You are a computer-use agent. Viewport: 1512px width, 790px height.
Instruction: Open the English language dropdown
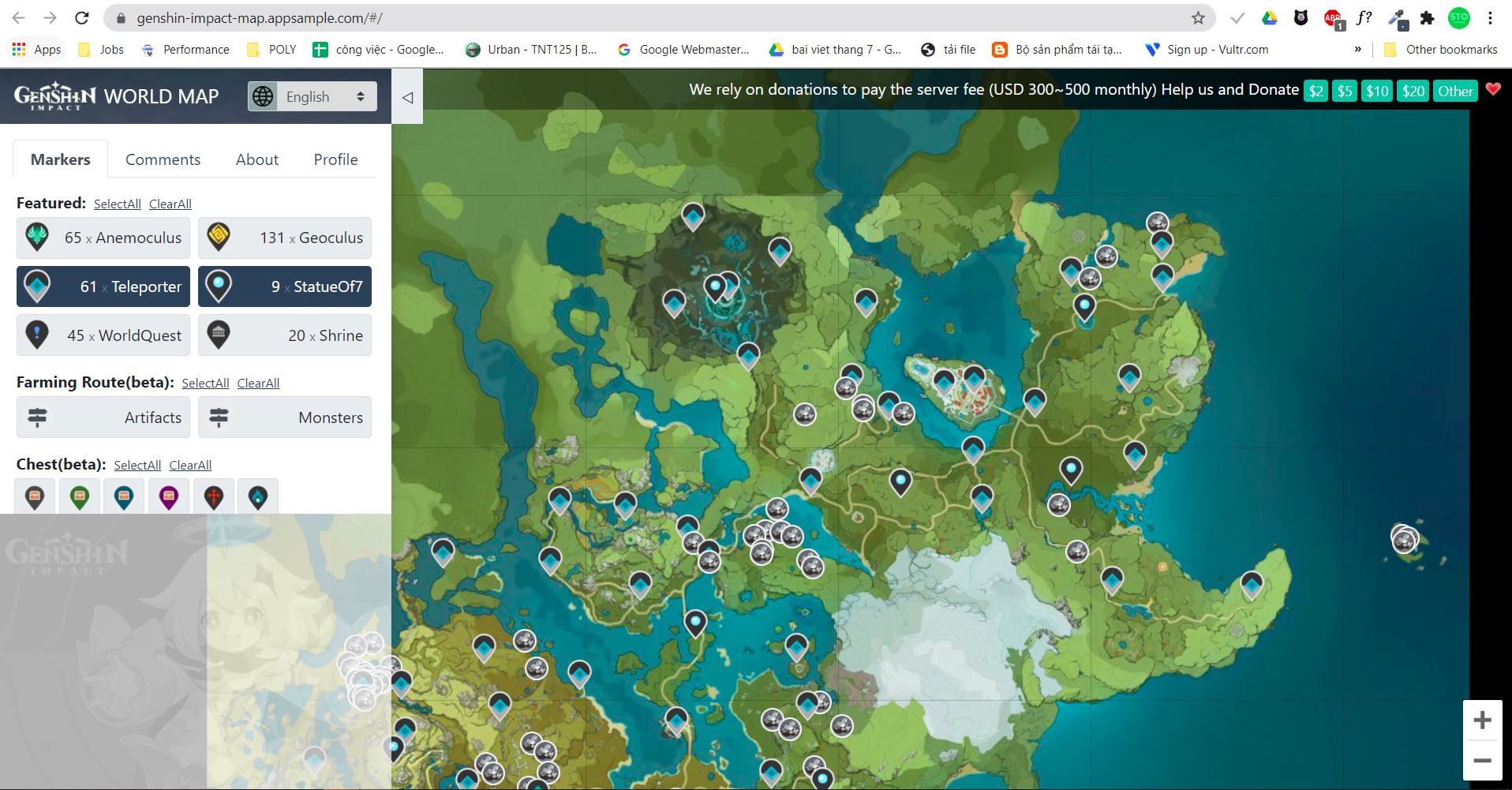313,96
